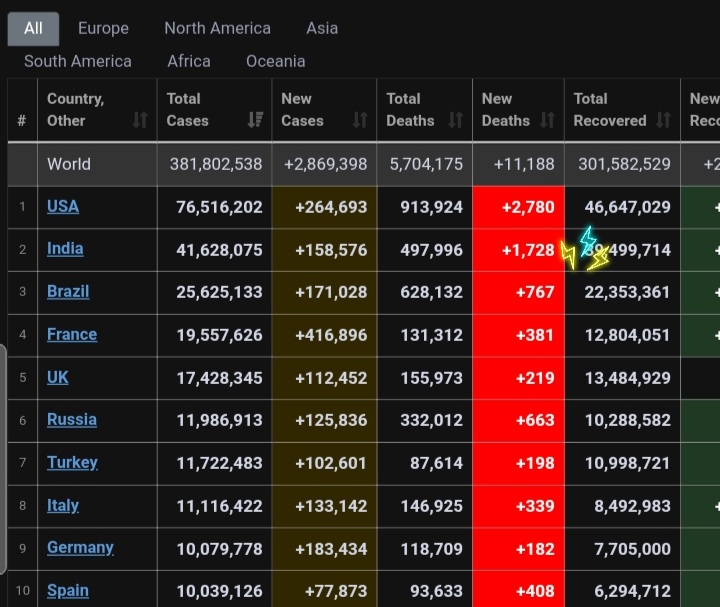
Task: Click India new deaths +1,728
Action: coord(528,250)
